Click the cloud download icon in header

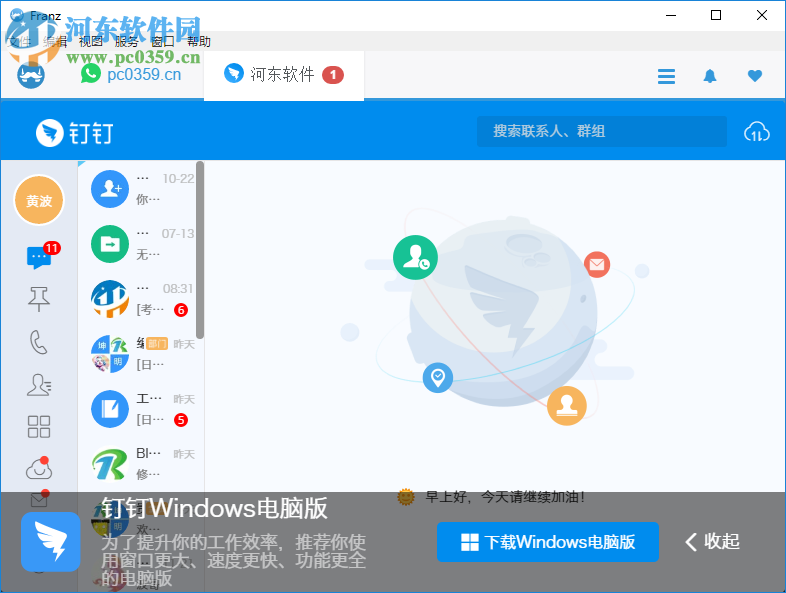(756, 132)
